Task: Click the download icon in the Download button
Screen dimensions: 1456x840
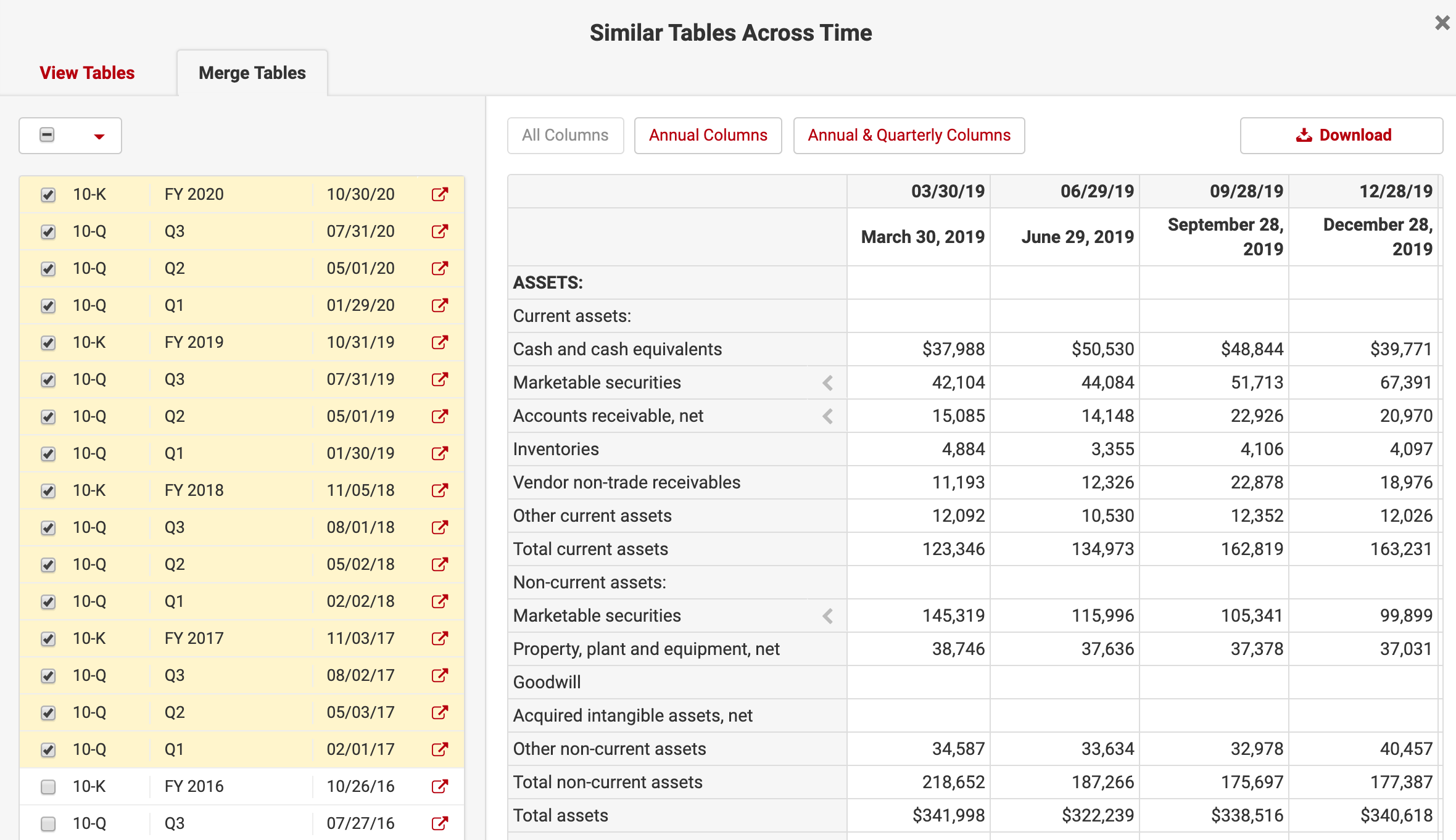Action: [x=1304, y=135]
